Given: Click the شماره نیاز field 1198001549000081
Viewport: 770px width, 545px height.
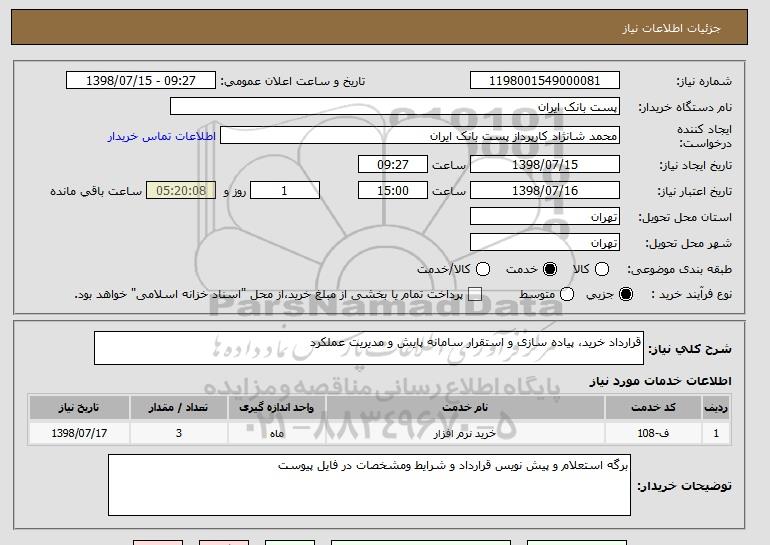Looking at the screenshot, I should point(545,81).
